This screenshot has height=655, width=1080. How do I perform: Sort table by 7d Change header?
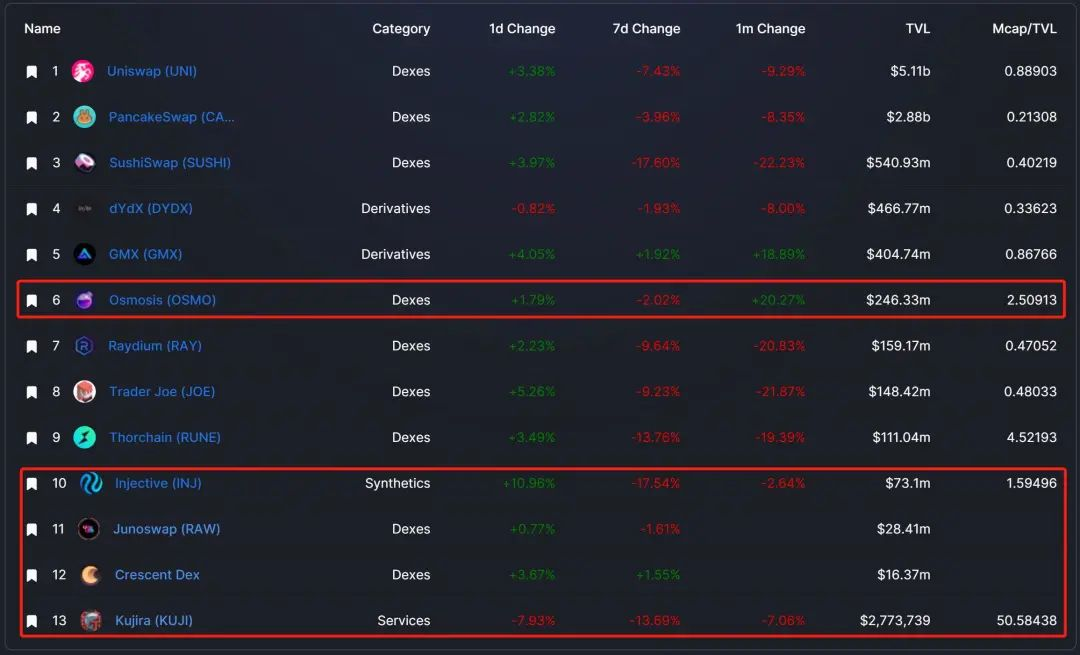pos(646,29)
